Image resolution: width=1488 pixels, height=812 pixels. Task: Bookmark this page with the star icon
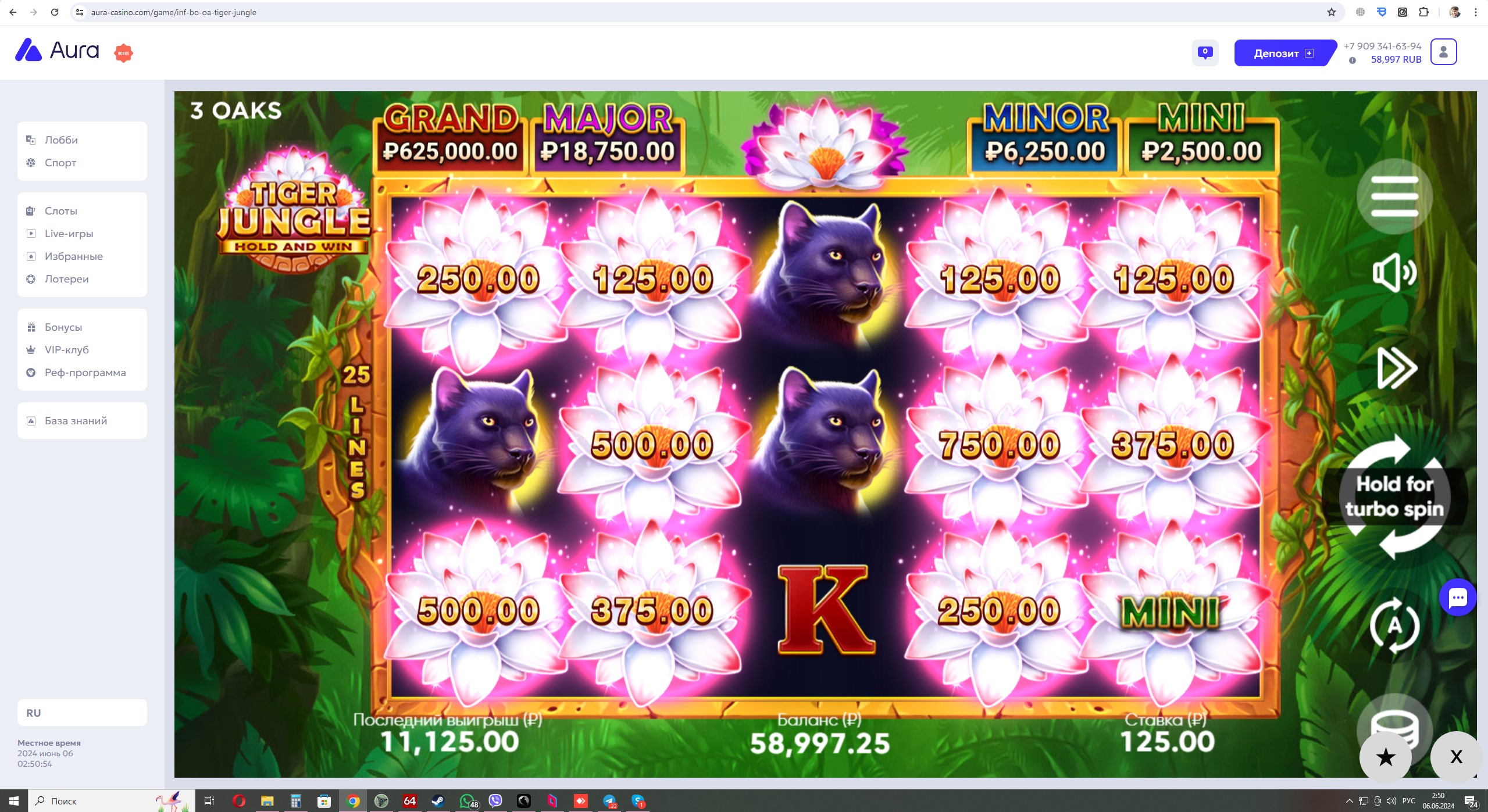[1331, 12]
